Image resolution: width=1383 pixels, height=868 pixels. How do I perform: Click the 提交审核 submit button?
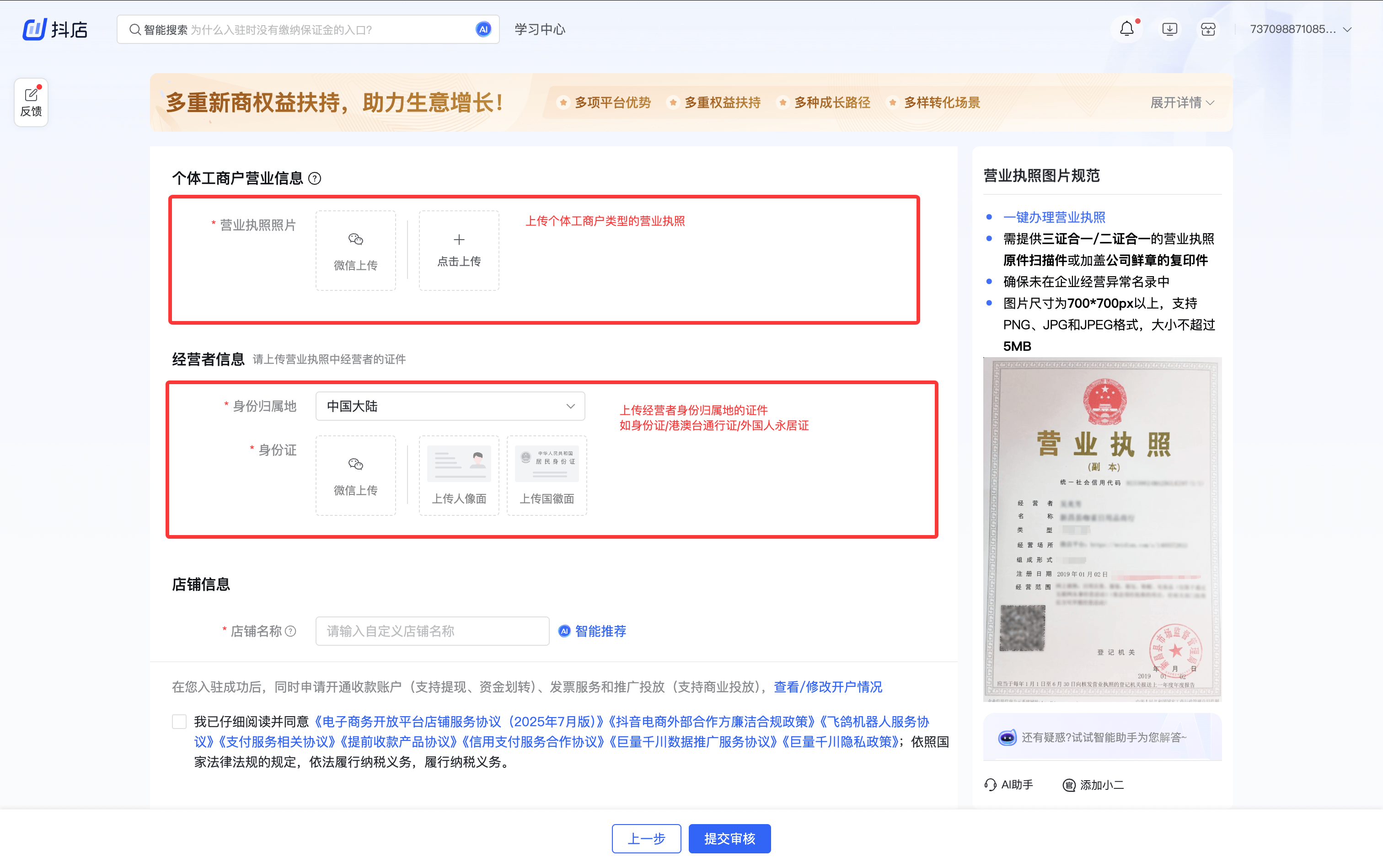point(729,838)
